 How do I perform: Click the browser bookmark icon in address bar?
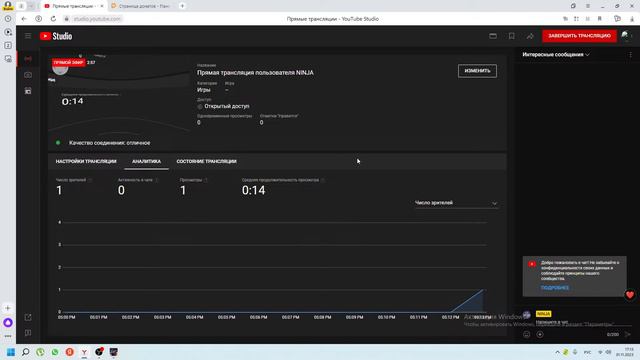[600, 19]
